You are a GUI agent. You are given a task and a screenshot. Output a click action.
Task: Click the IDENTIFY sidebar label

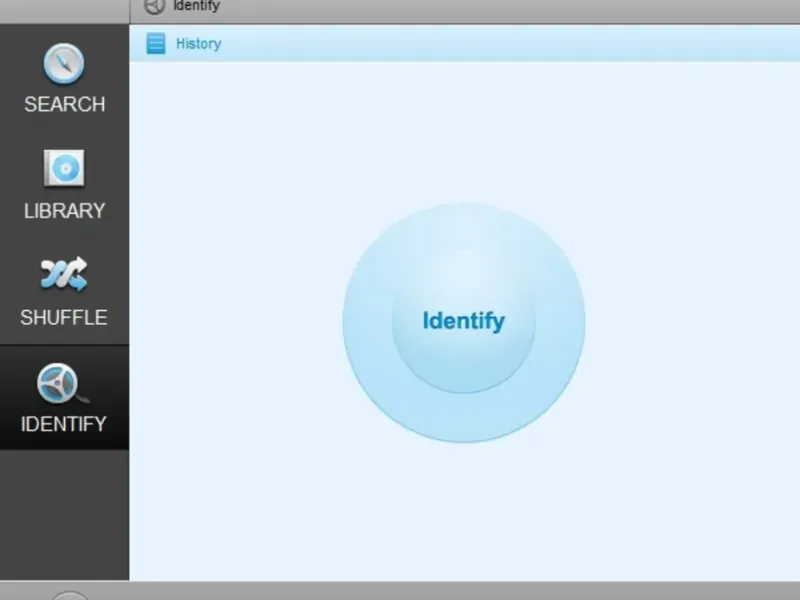tap(64, 424)
